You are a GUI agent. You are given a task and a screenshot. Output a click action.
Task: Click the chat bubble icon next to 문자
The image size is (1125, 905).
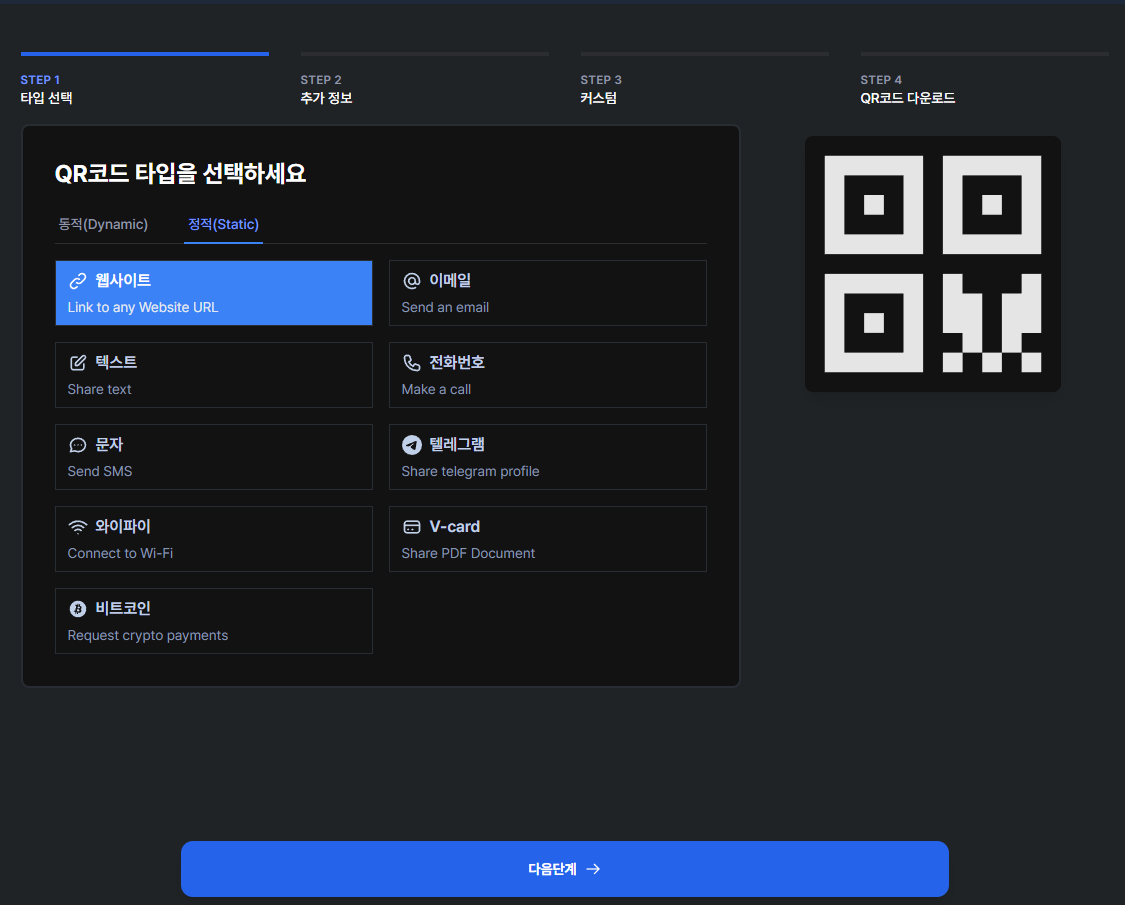pos(77,445)
